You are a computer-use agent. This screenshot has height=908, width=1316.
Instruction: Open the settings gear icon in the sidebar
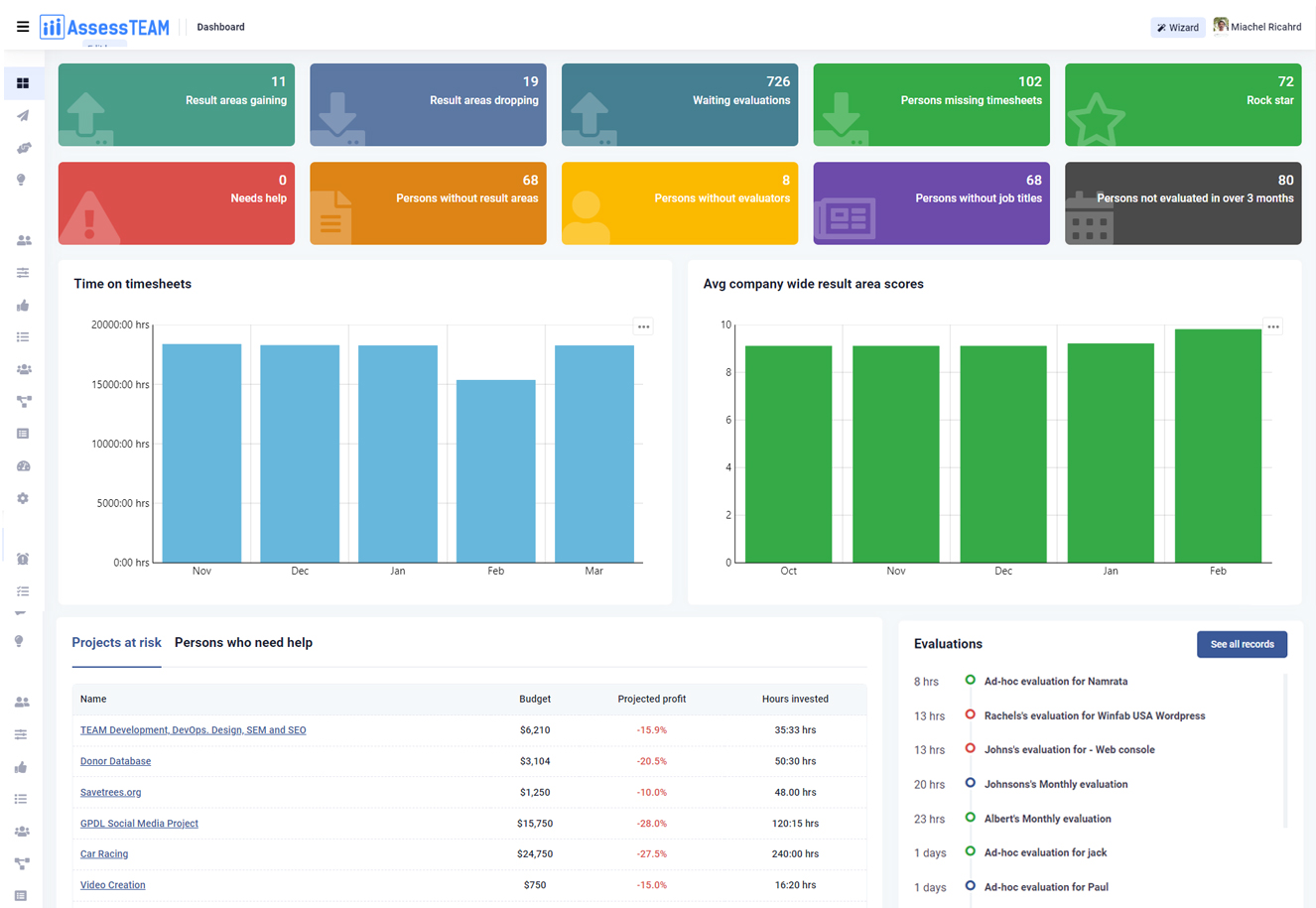[22, 497]
